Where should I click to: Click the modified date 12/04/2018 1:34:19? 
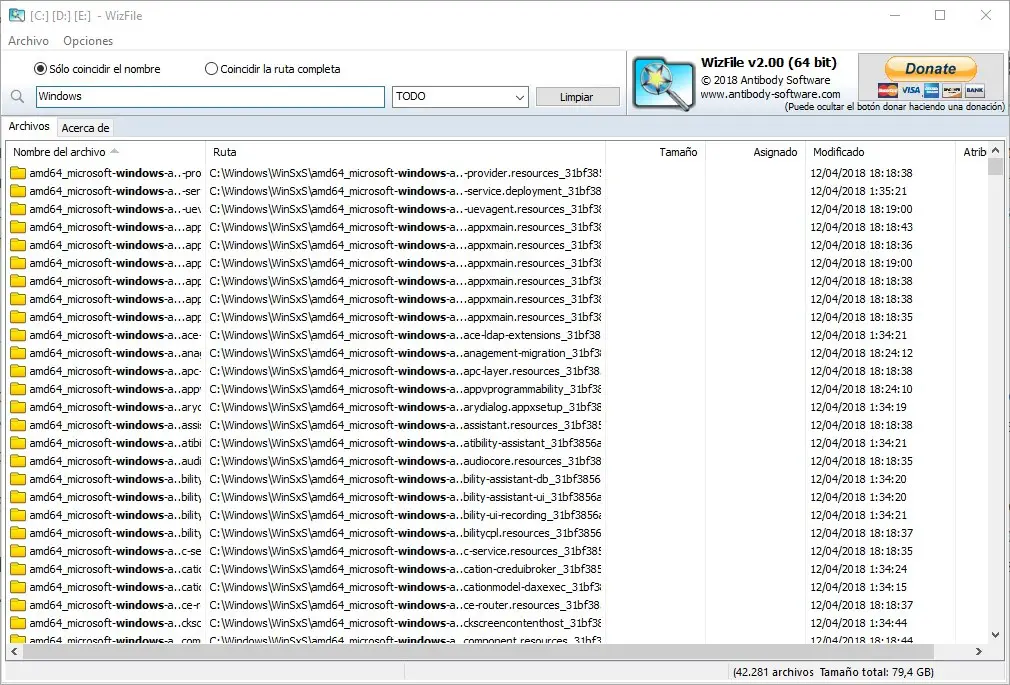858,407
